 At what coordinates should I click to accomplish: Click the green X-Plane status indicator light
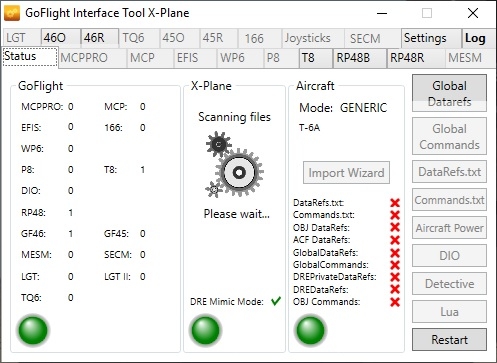click(206, 330)
